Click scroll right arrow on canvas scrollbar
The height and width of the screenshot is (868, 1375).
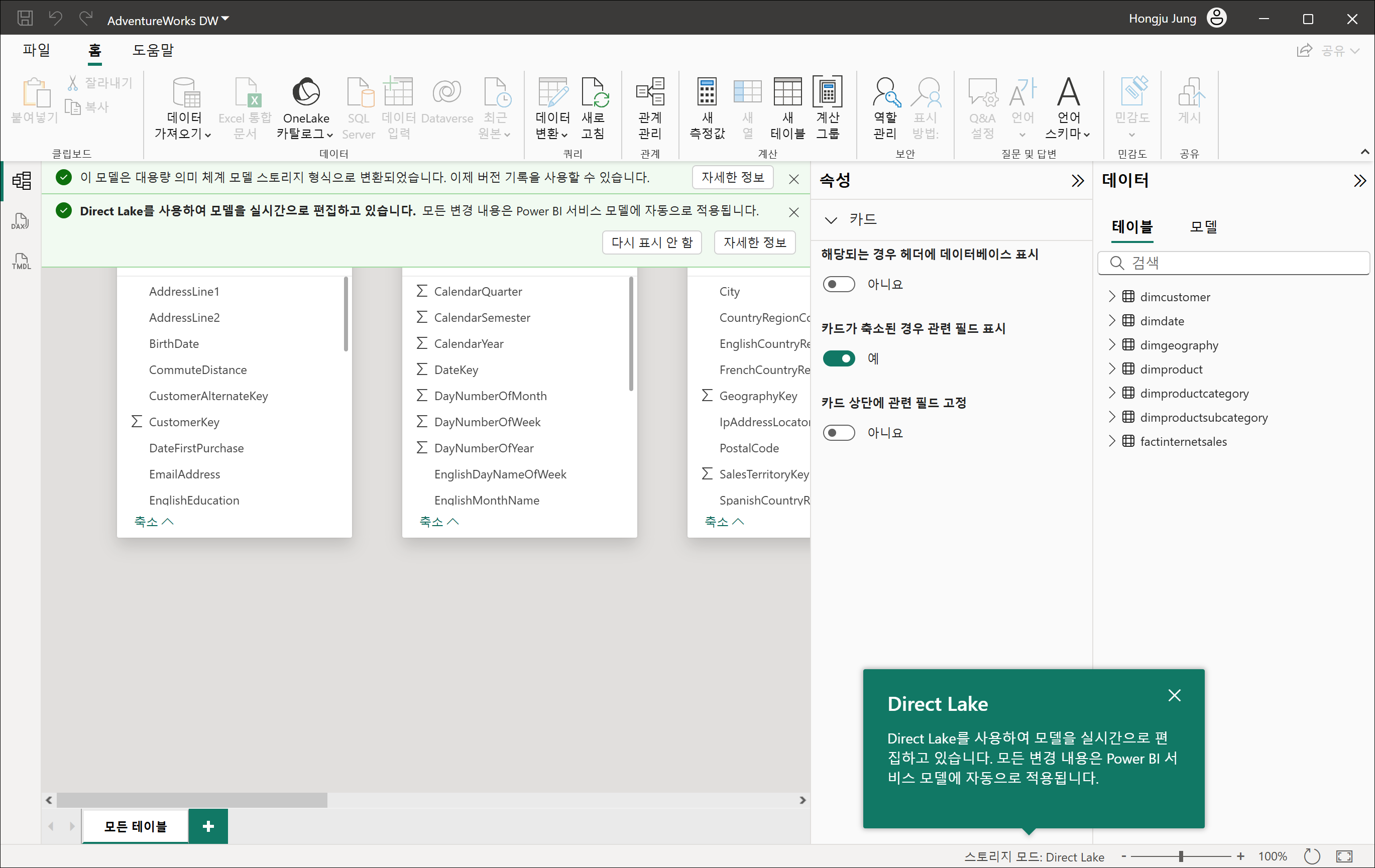[803, 800]
